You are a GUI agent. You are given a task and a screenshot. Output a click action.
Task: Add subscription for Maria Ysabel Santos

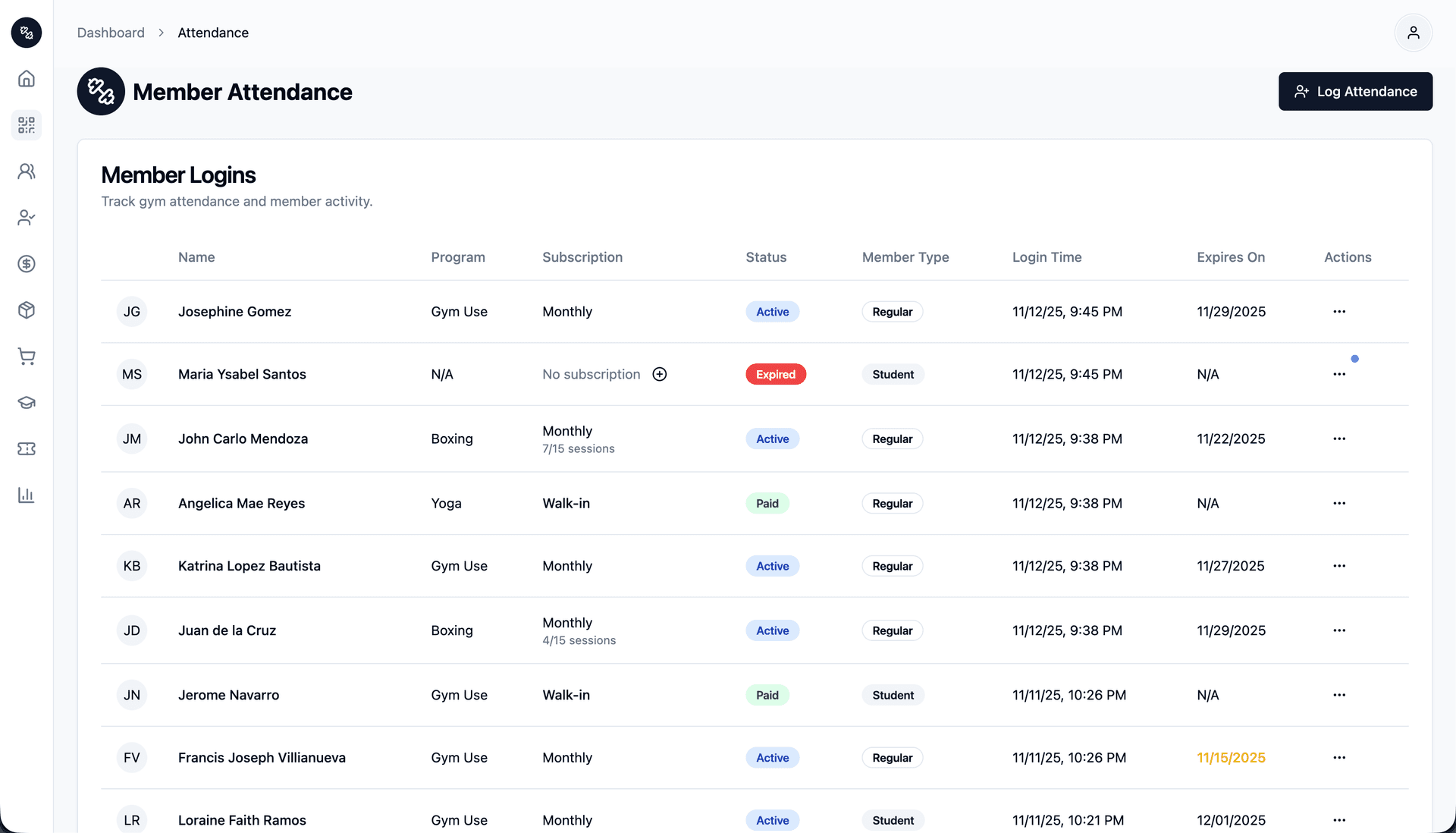660,374
